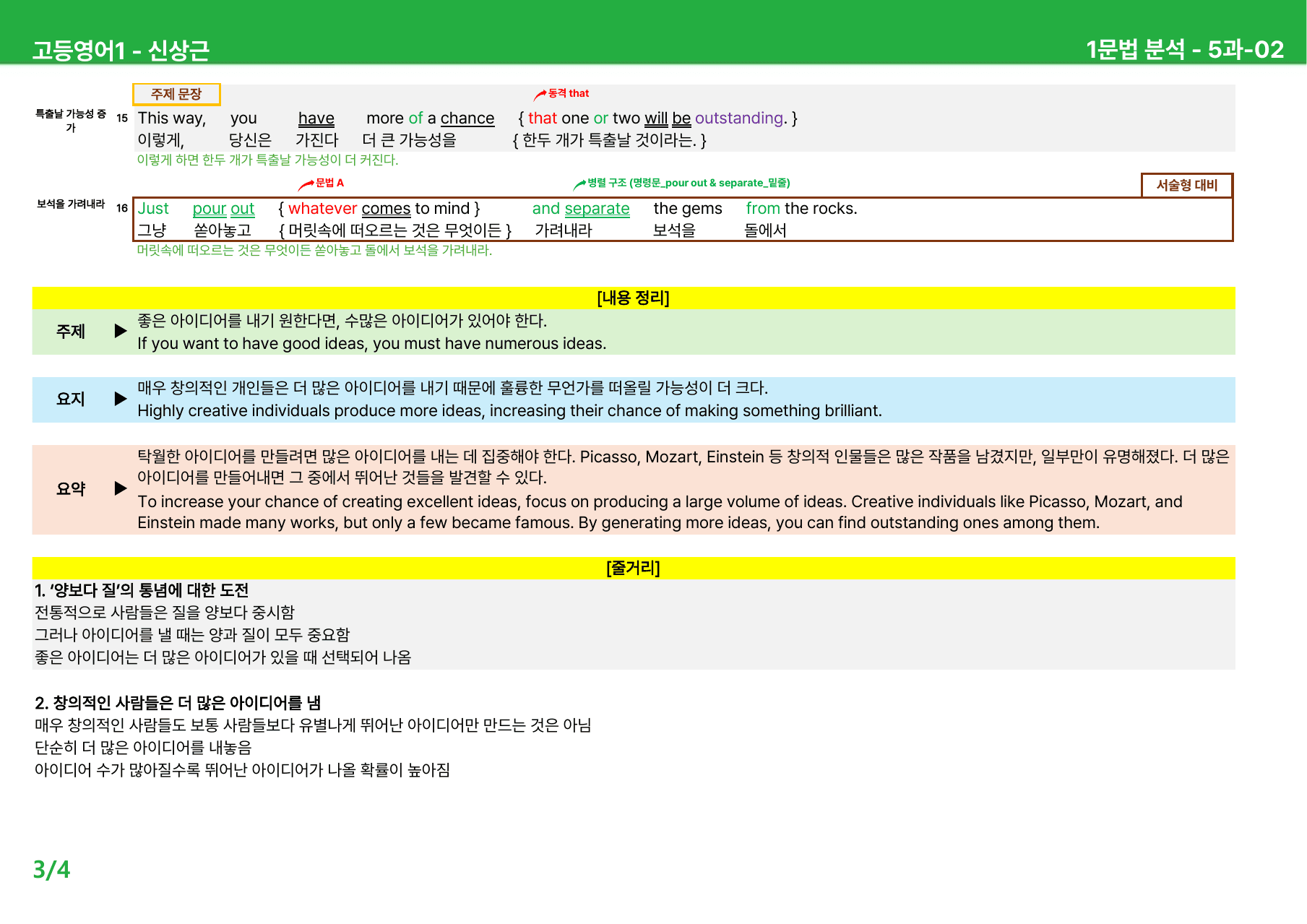Click the margin note 특출날 가능성 증가
Viewport: 1307px width, 924px height.
click(71, 121)
